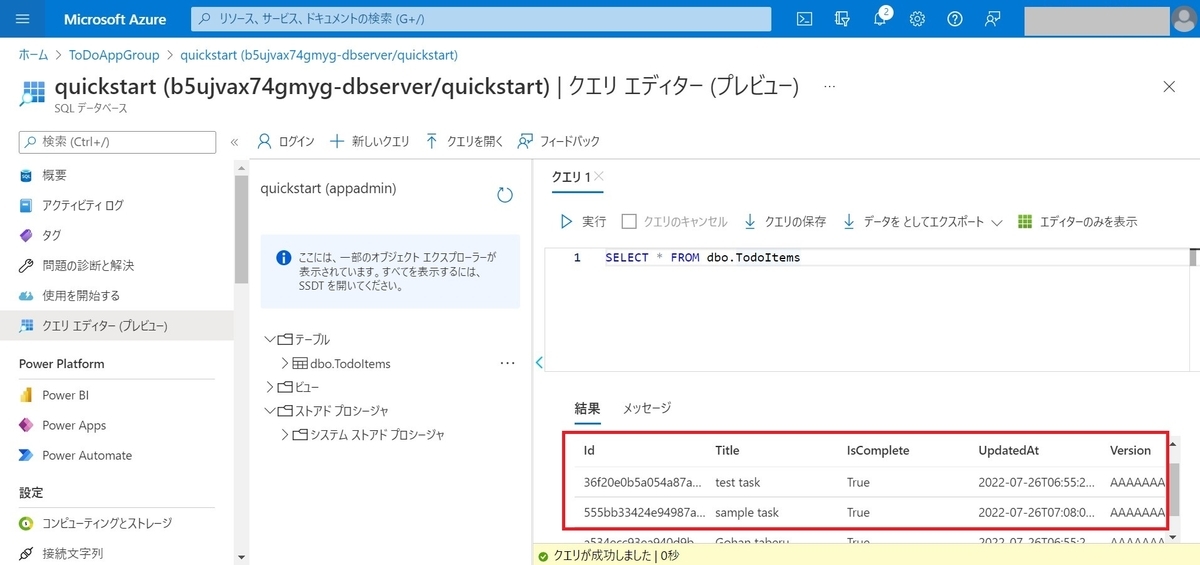The height and width of the screenshot is (565, 1200).
Task: Launch Cloud Shell from the top bar
Action: 805,19
